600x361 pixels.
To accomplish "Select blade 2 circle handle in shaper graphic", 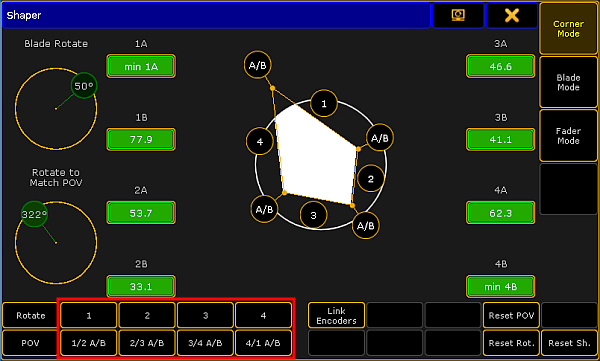I will tap(370, 179).
